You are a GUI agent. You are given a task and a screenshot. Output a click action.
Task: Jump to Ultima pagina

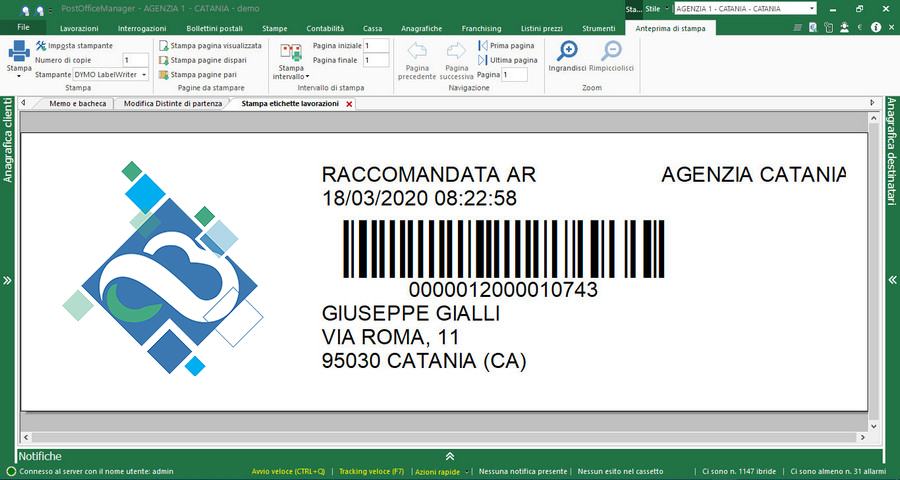508,60
